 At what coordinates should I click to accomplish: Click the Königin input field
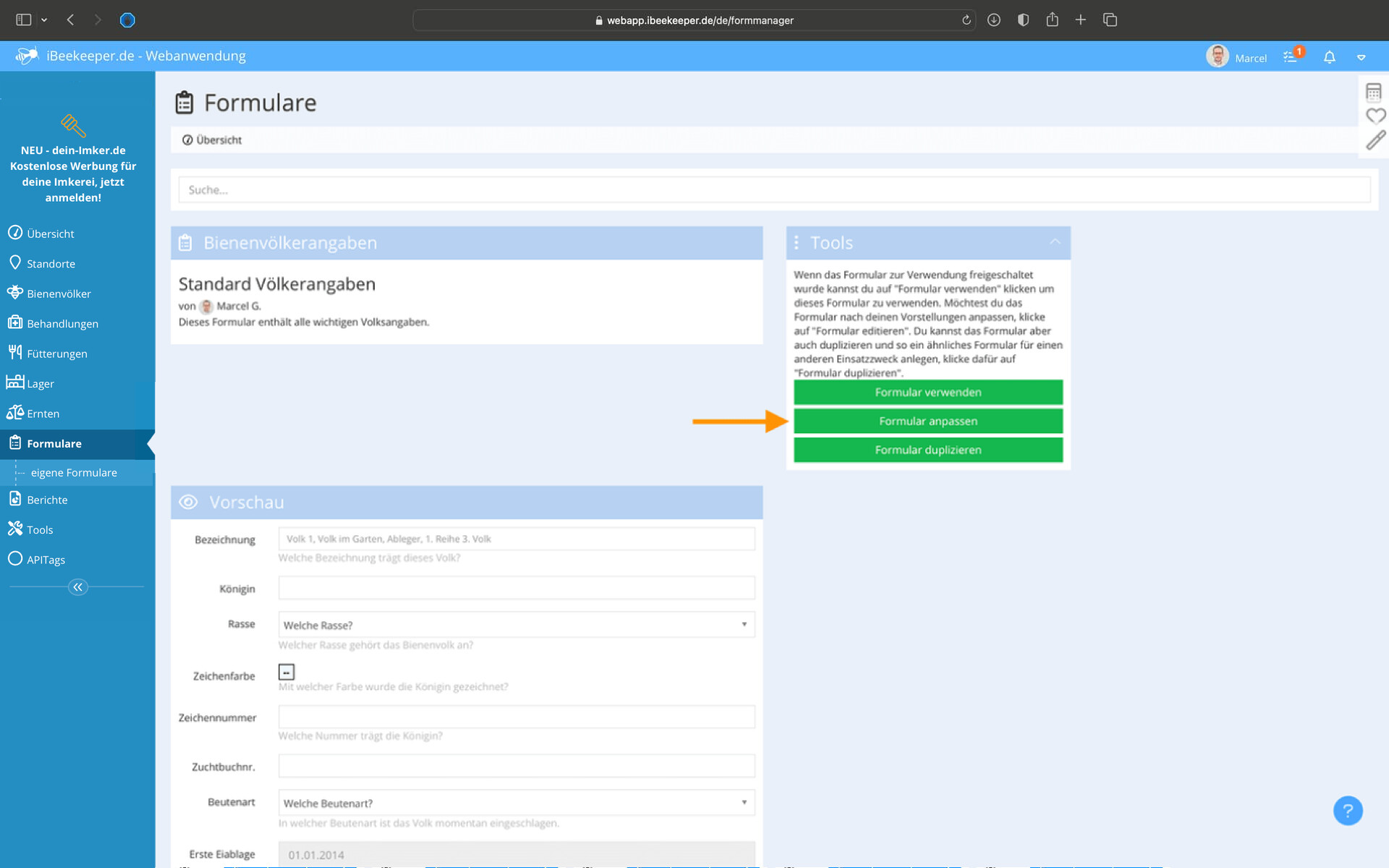pos(517,588)
